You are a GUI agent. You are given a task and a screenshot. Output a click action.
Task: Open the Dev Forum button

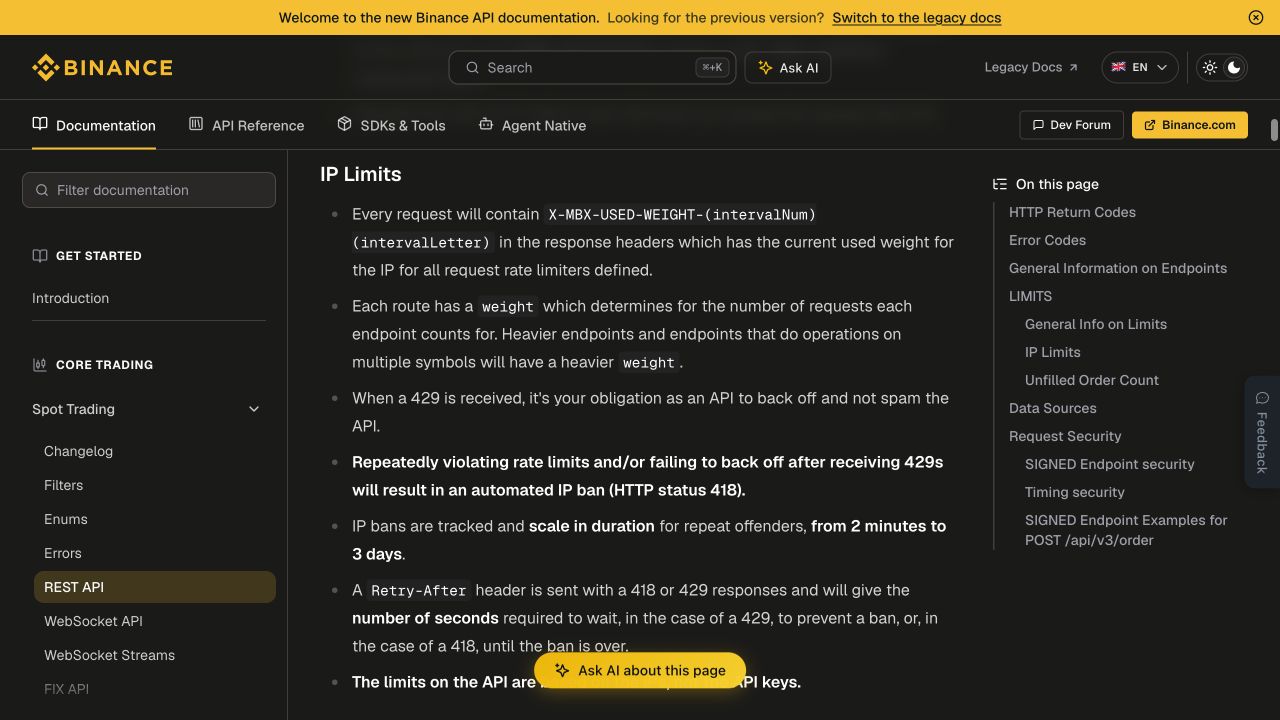pyautogui.click(x=1071, y=125)
